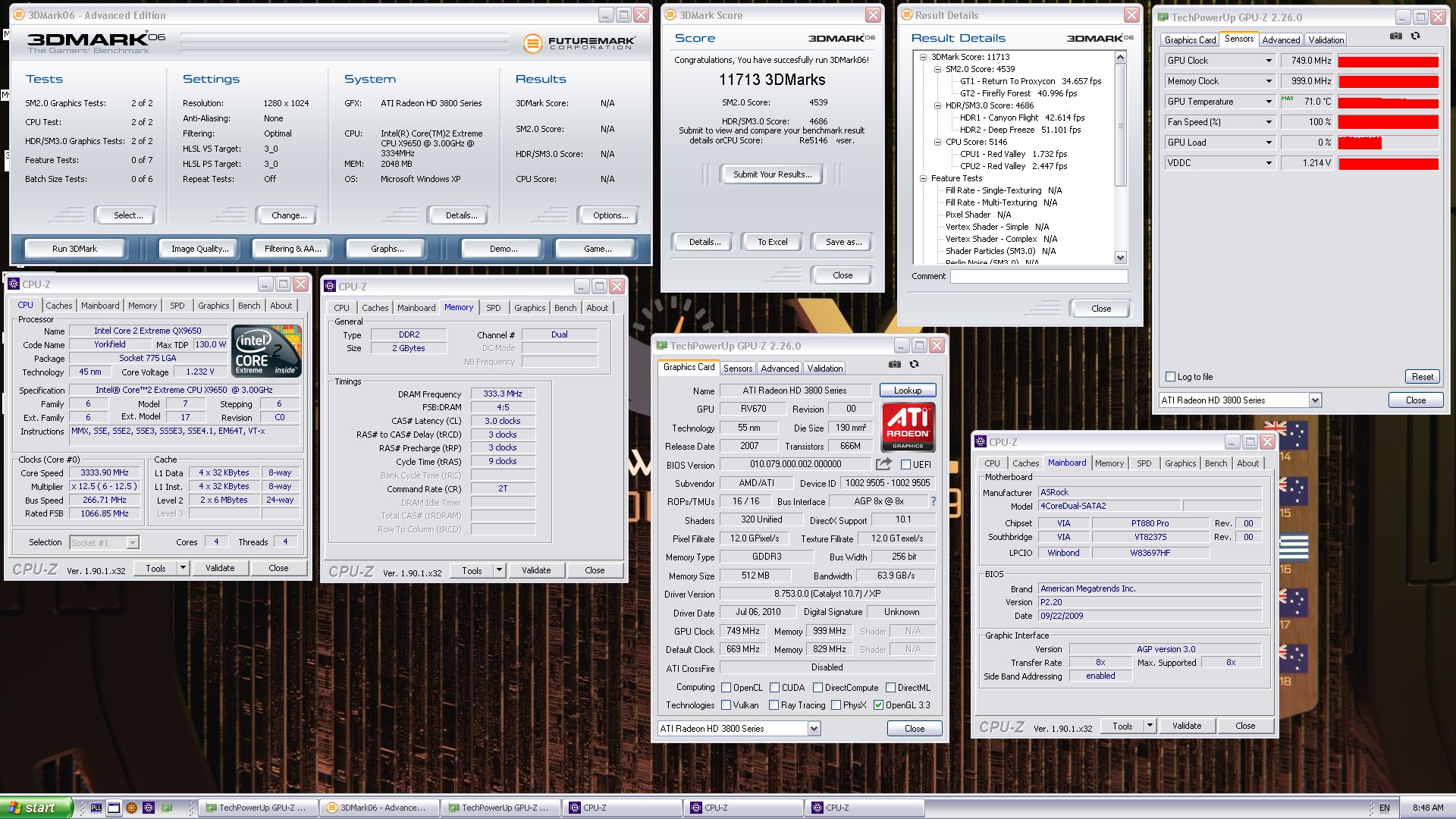Viewport: 1456px width, 819px height.
Task: Click the Lookup button in GPU-Z
Action: (x=907, y=391)
